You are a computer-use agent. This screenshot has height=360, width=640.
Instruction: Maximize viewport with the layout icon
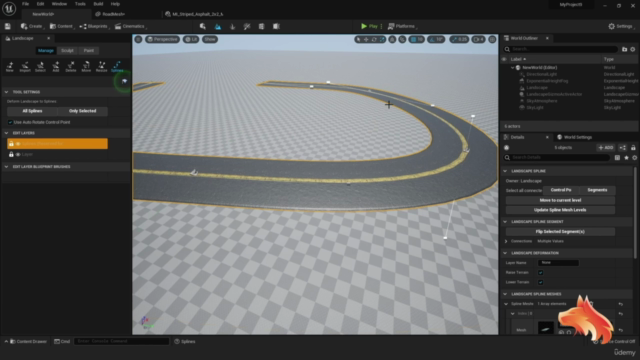(x=492, y=39)
